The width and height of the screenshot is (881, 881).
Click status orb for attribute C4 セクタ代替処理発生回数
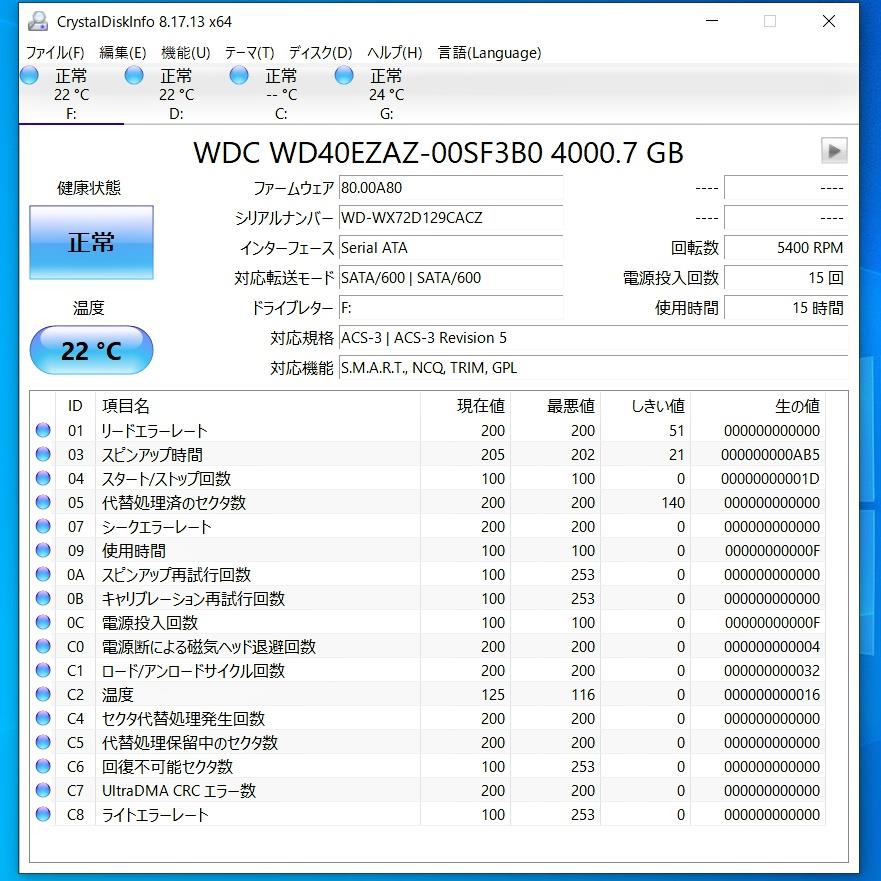[x=43, y=718]
